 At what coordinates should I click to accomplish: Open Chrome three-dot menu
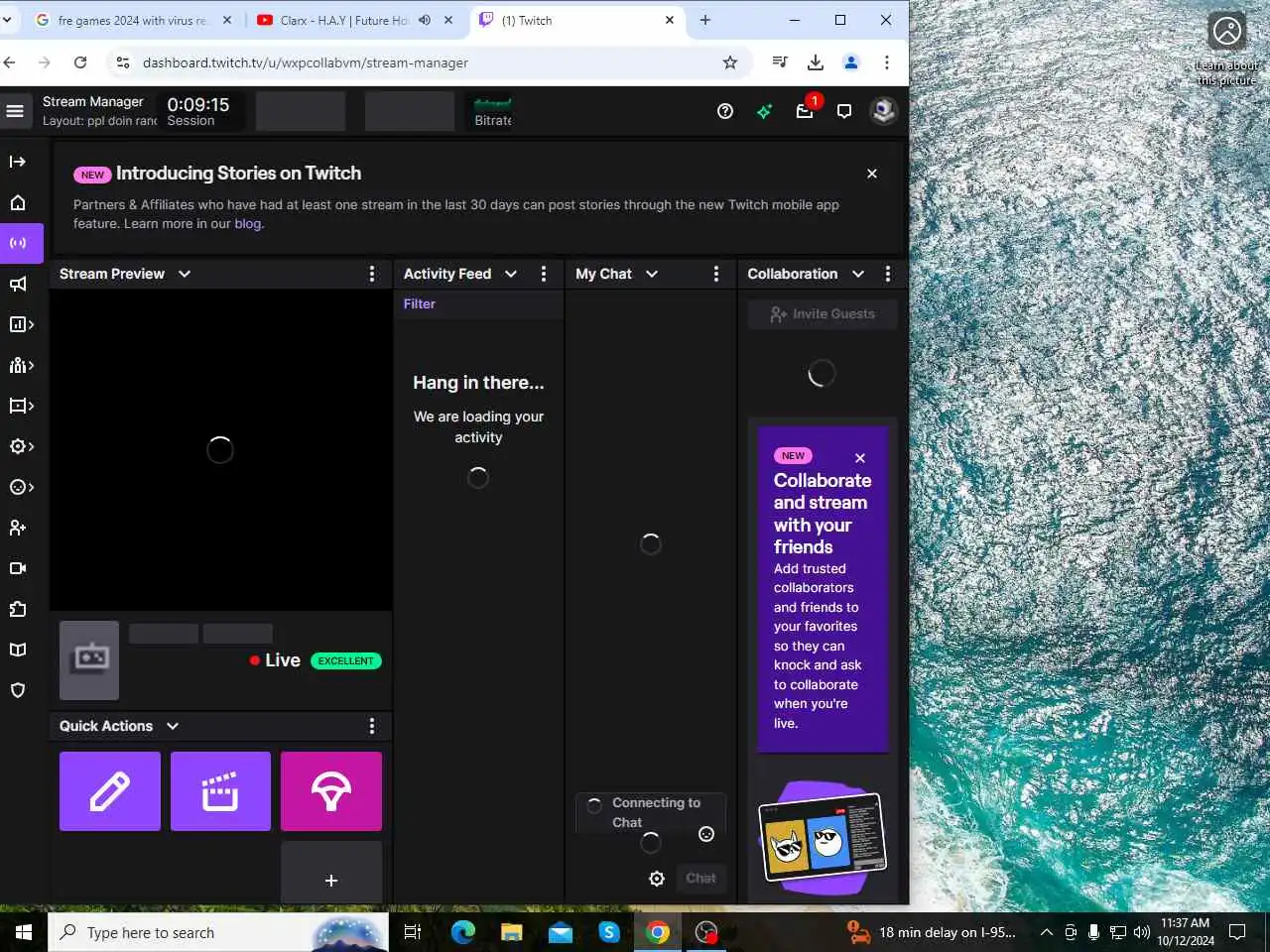887,62
